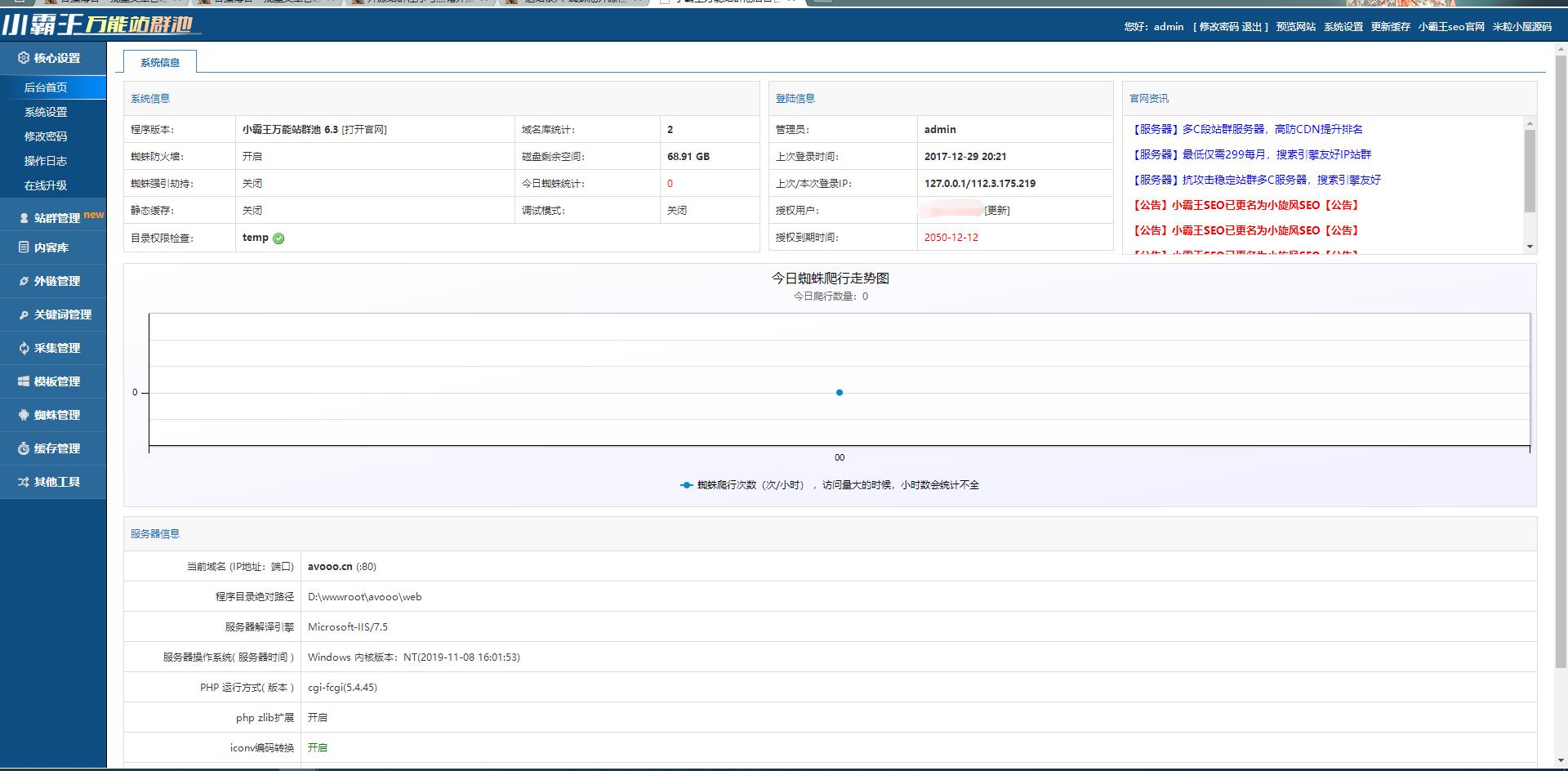Image resolution: width=1568 pixels, height=771 pixels.
Task: Click the D:\wwwroot\avooo\web path value
Action: [365, 597]
